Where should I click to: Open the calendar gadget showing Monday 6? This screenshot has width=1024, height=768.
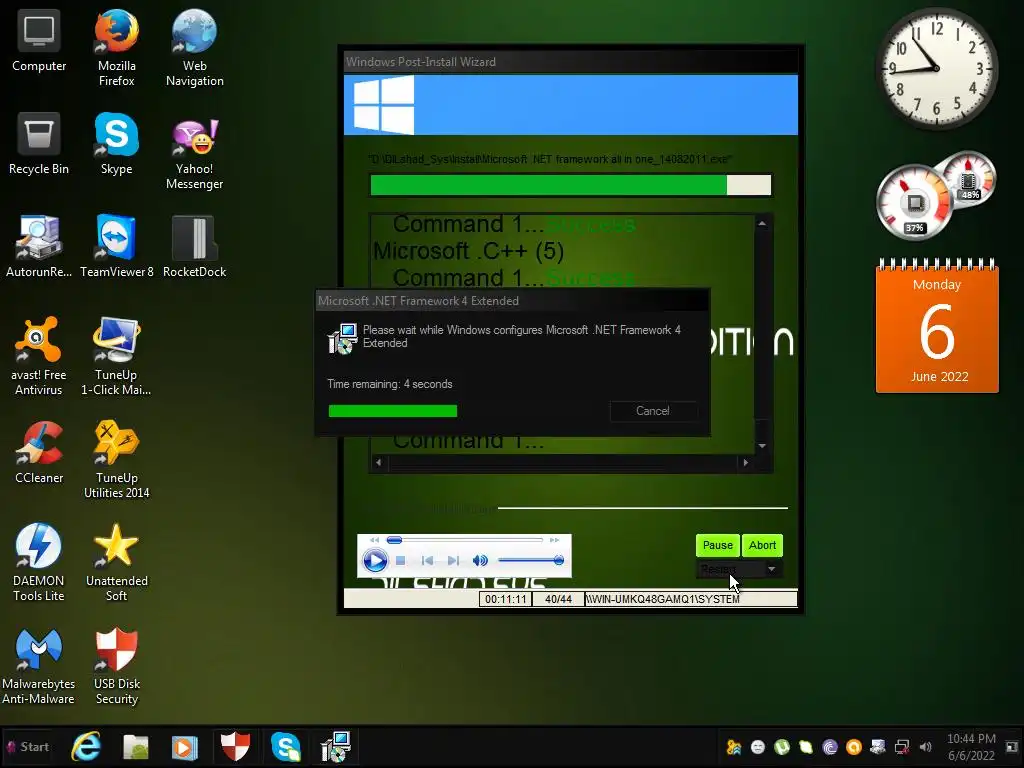click(x=936, y=326)
